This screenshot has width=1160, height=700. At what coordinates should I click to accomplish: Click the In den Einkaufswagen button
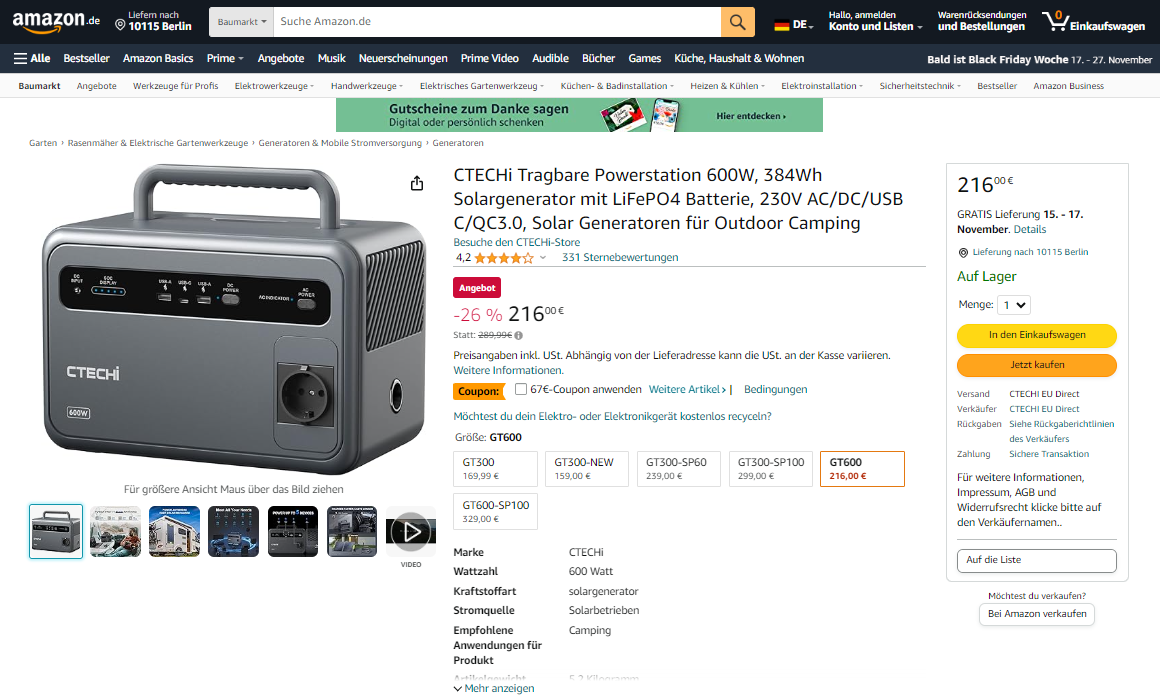tap(1036, 335)
